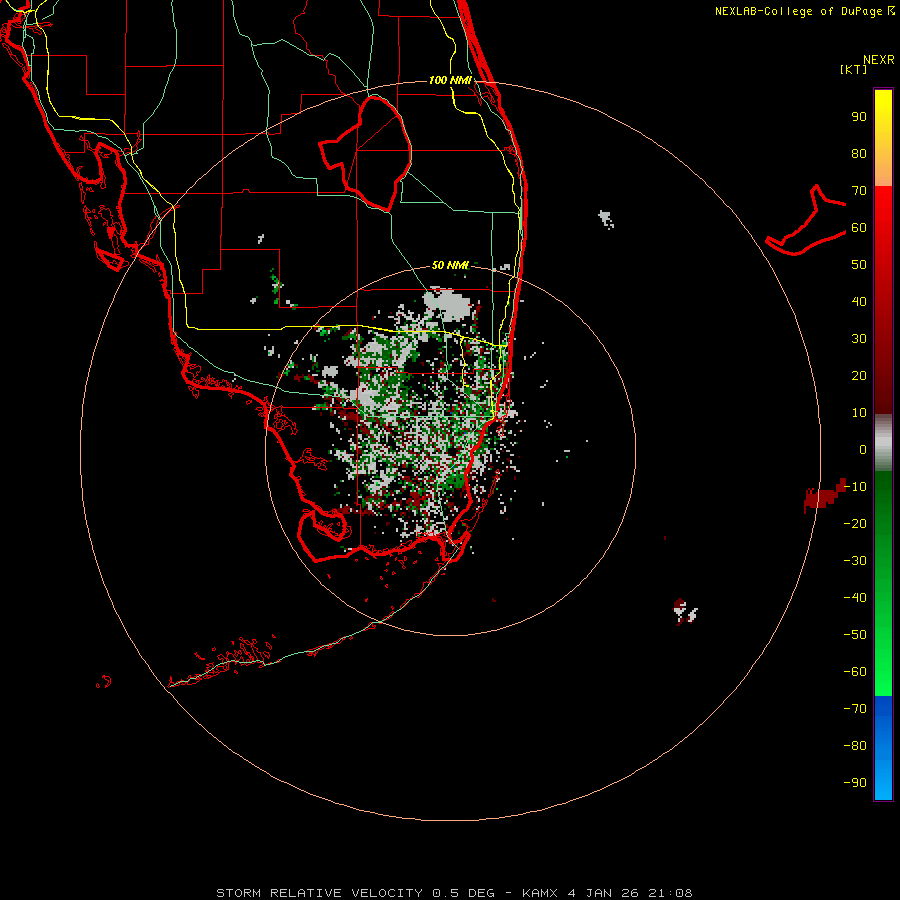
Task: Click the -30 value on the velocity scale
Action: pos(855,561)
